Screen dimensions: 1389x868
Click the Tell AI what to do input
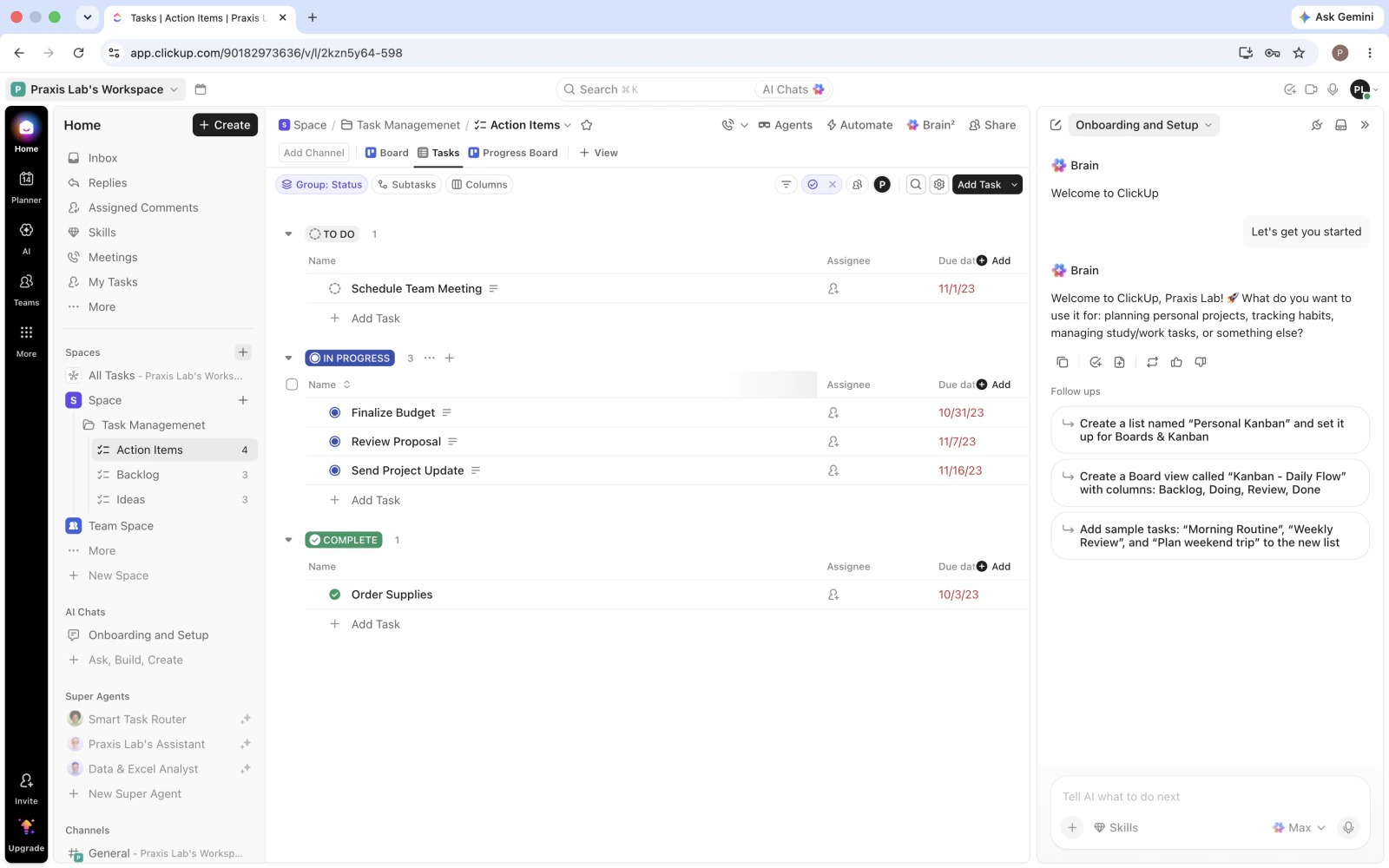1208,797
